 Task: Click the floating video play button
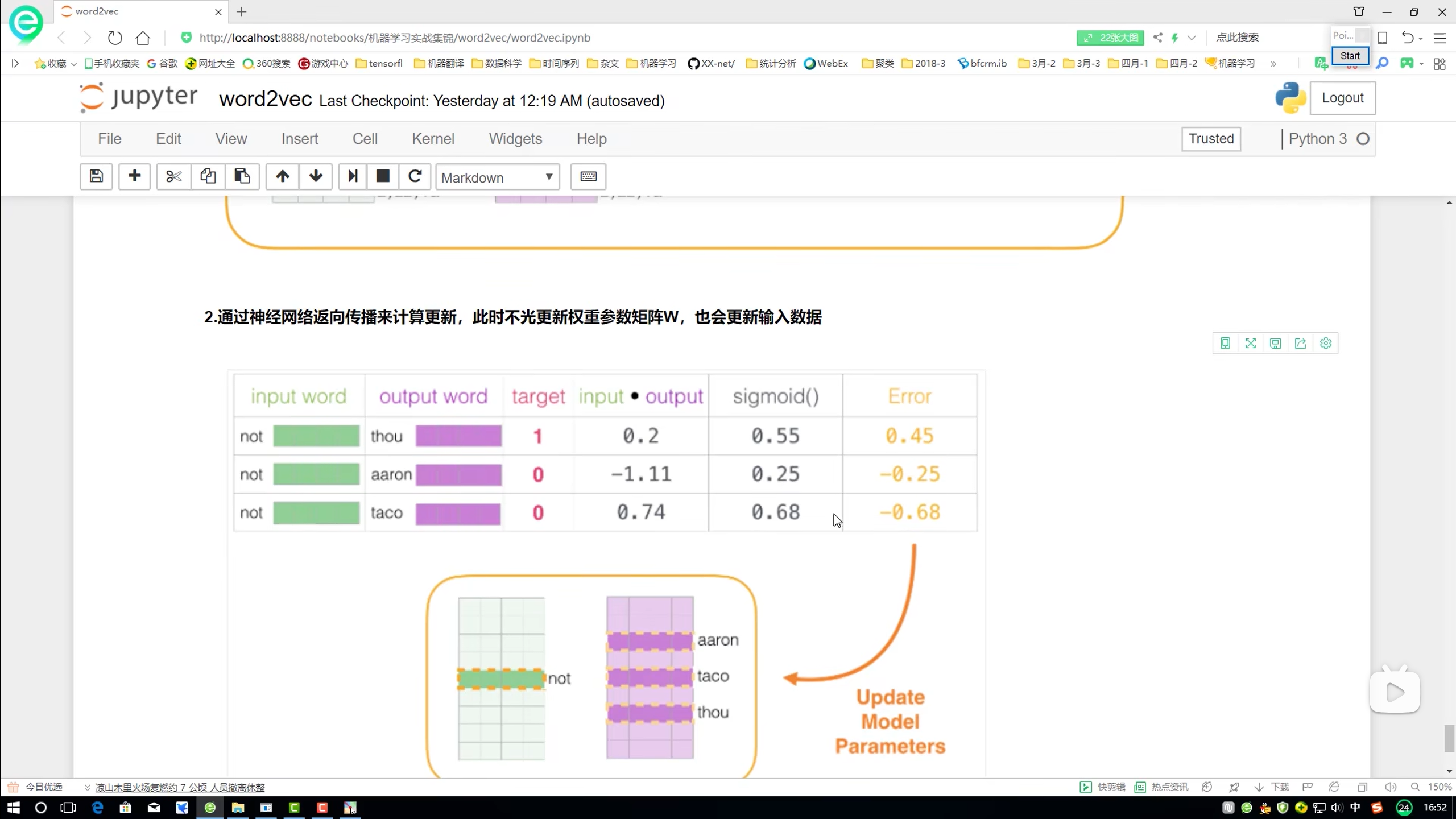click(x=1395, y=692)
